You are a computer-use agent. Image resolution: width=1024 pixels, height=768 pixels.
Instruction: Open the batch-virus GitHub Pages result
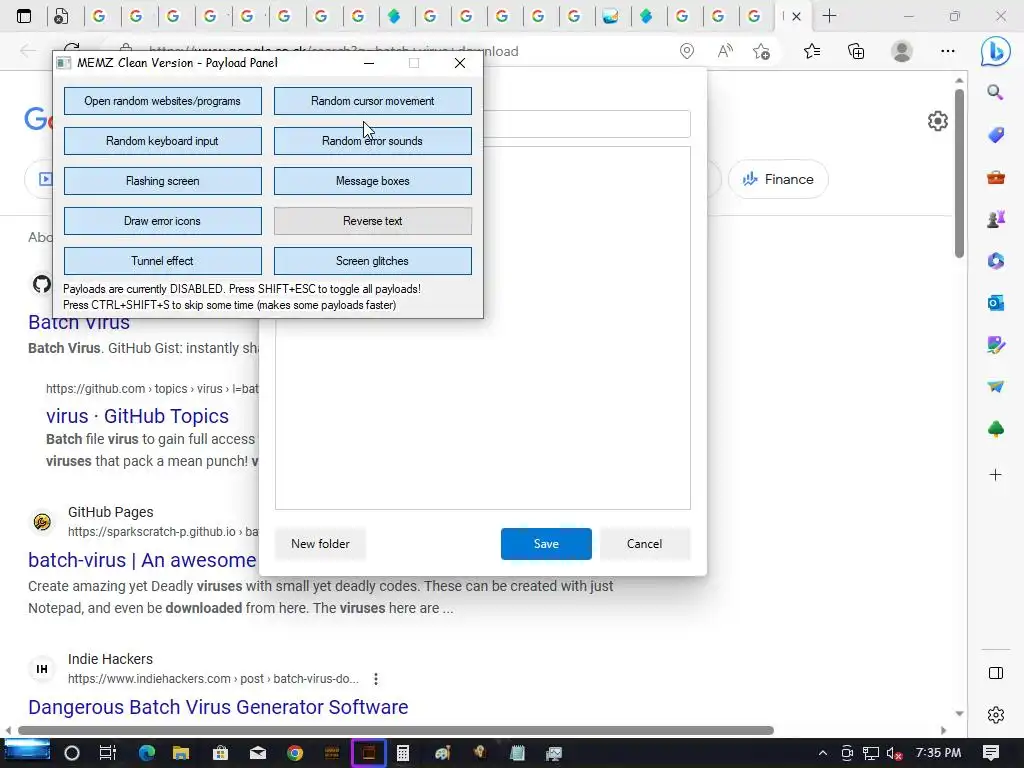[142, 560]
